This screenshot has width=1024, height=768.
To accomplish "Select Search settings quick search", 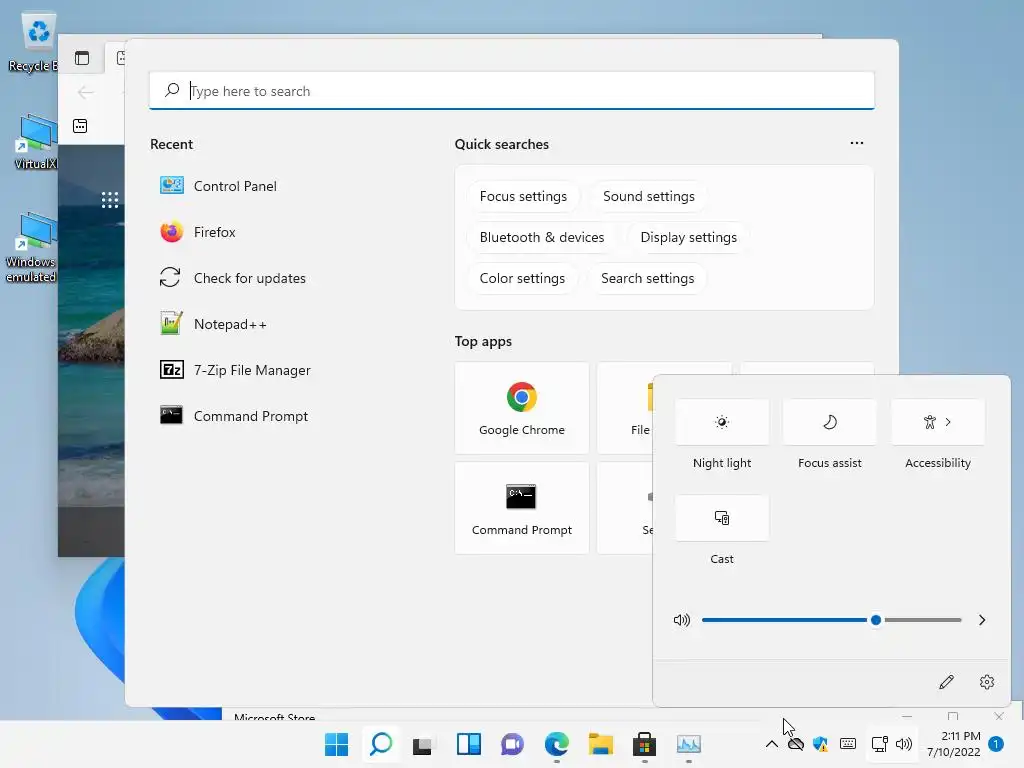I will pos(647,278).
